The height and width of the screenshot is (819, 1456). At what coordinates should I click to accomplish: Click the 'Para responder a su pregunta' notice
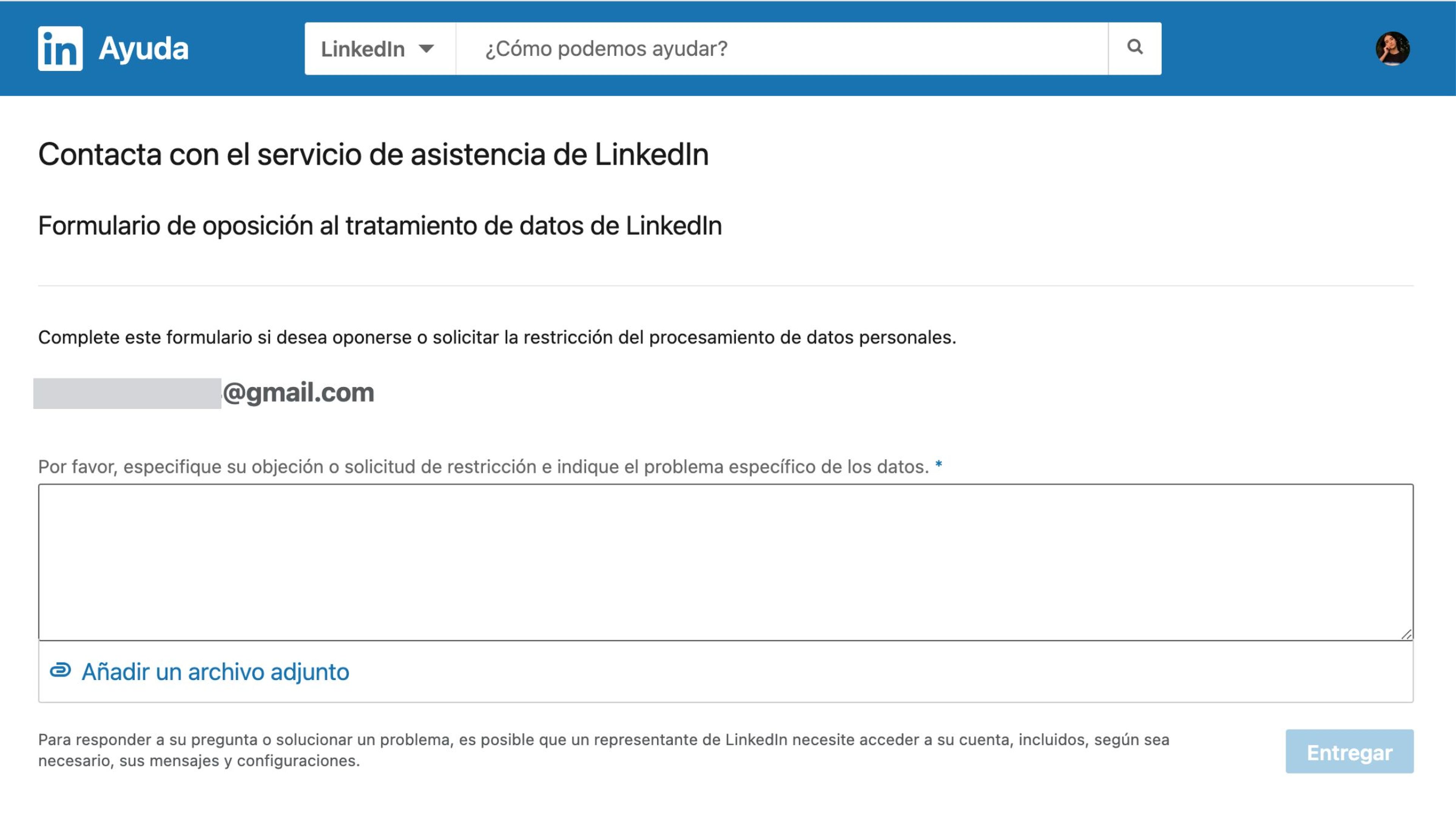[x=604, y=750]
